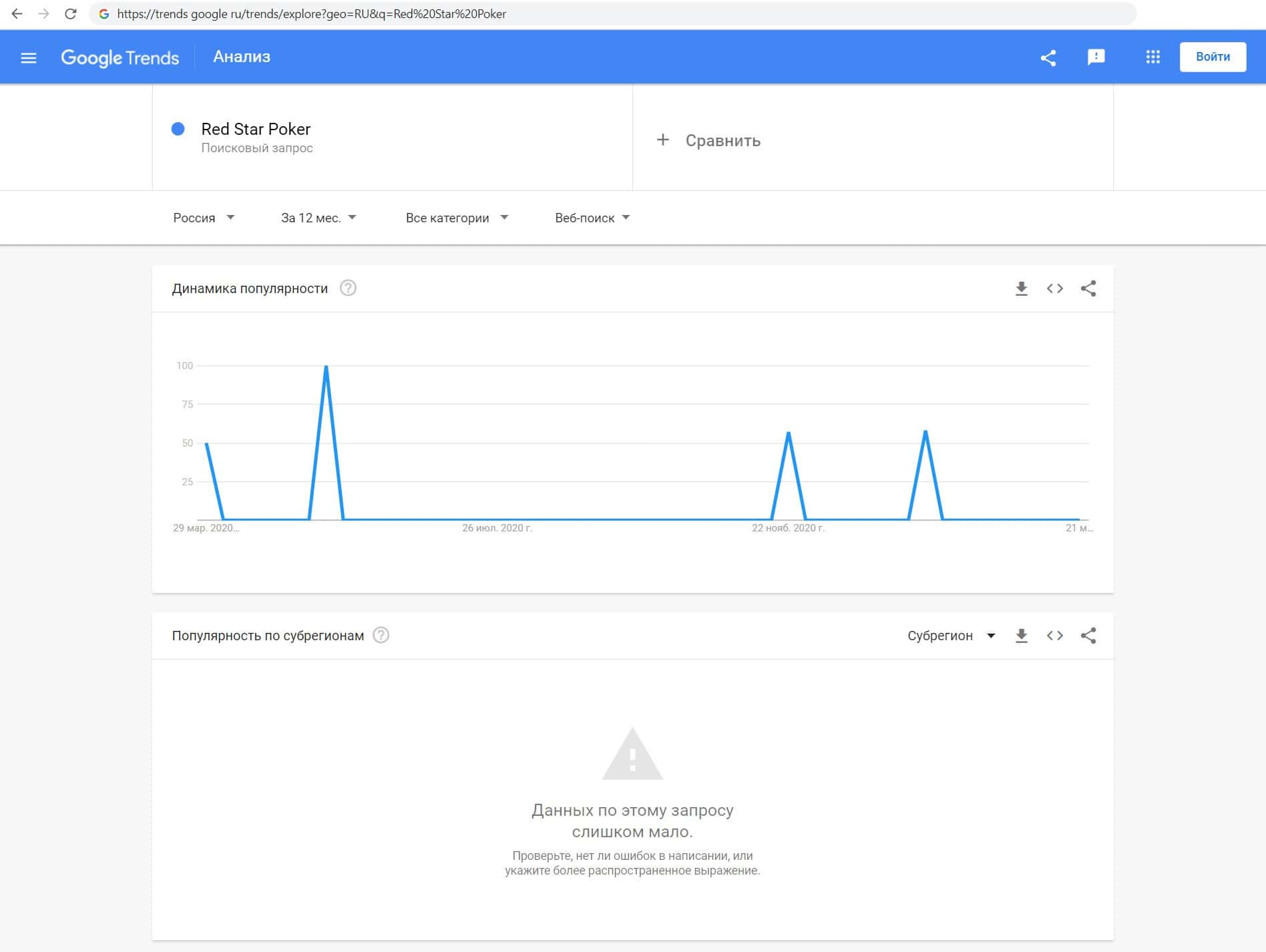This screenshot has width=1266, height=952.
Task: Click the last trend peak on the chart
Action: [925, 433]
